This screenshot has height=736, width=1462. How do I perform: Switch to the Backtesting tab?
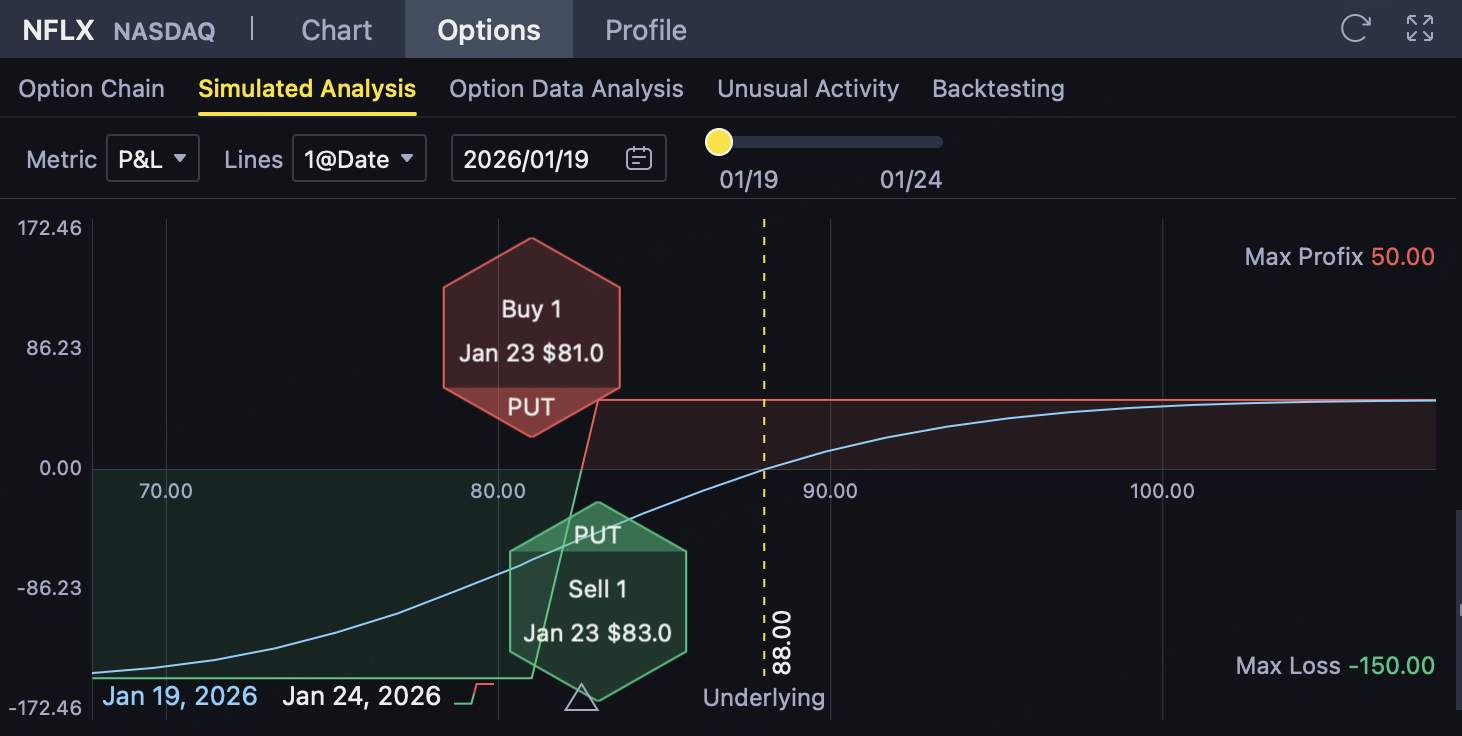pyautogui.click(x=997, y=89)
